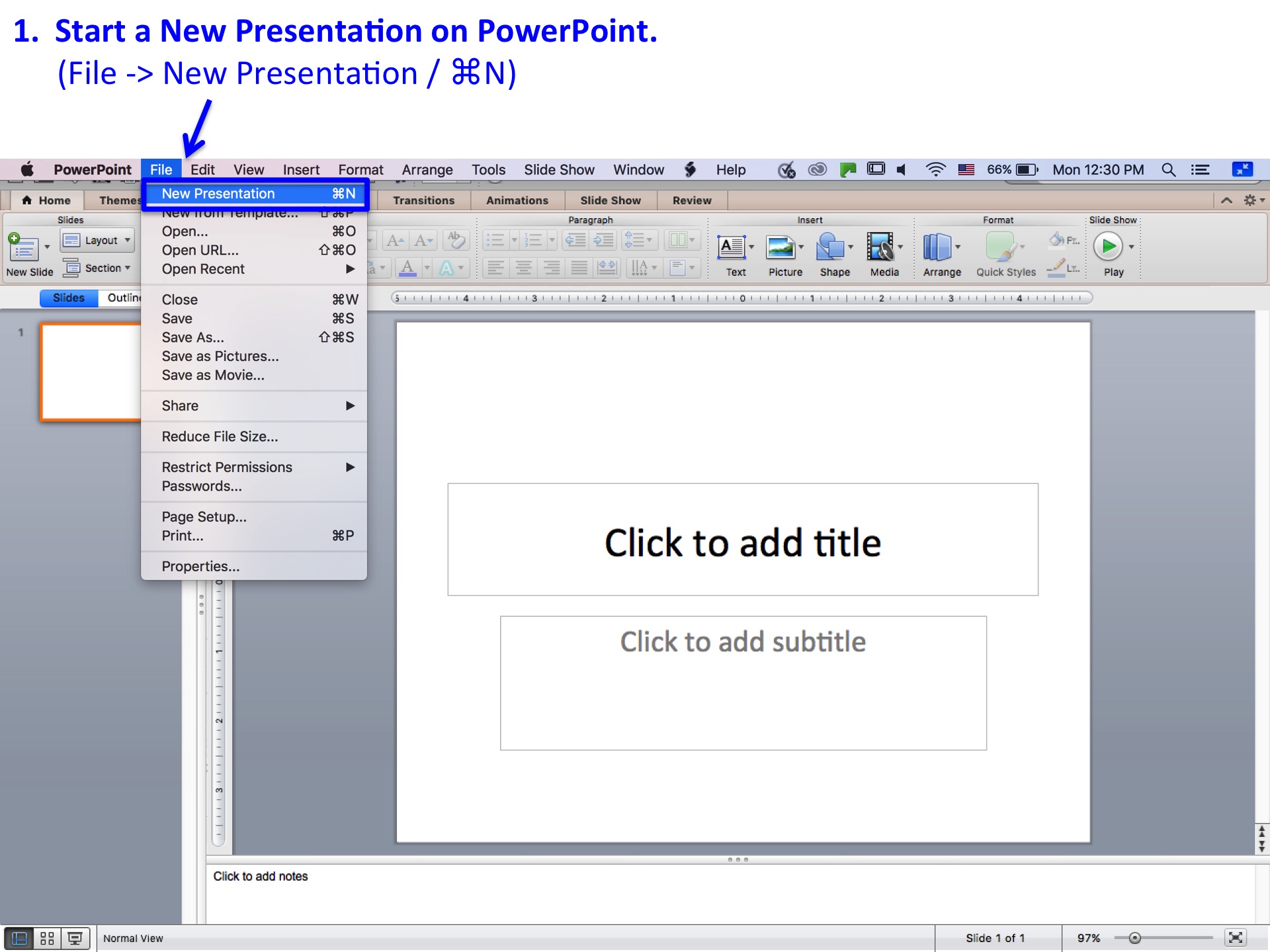Viewport: 1270px width, 952px height.
Task: Click the text effects A icon
Action: [446, 268]
